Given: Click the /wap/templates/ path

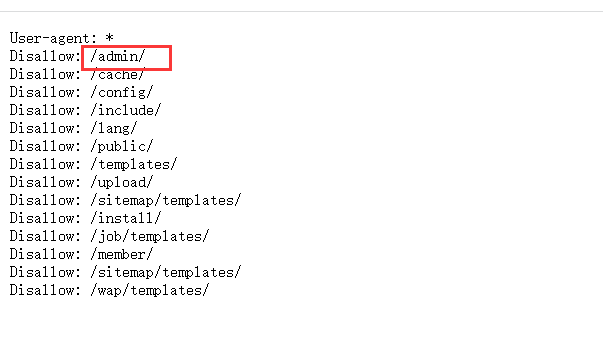Looking at the screenshot, I should pyautogui.click(x=150, y=291).
